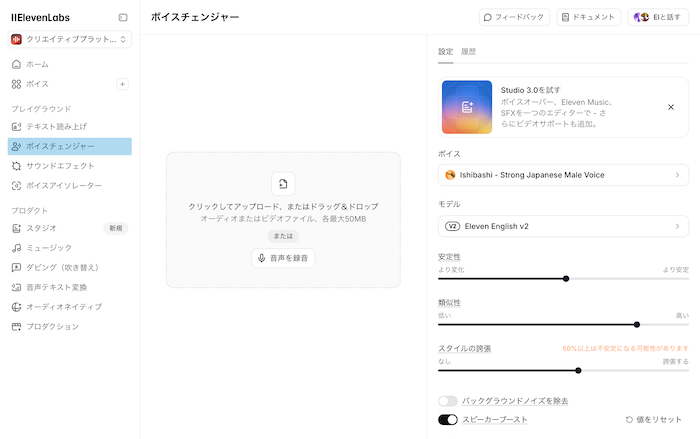Collapse the sidebar using the panel icon
700x439 pixels.
[x=123, y=17]
